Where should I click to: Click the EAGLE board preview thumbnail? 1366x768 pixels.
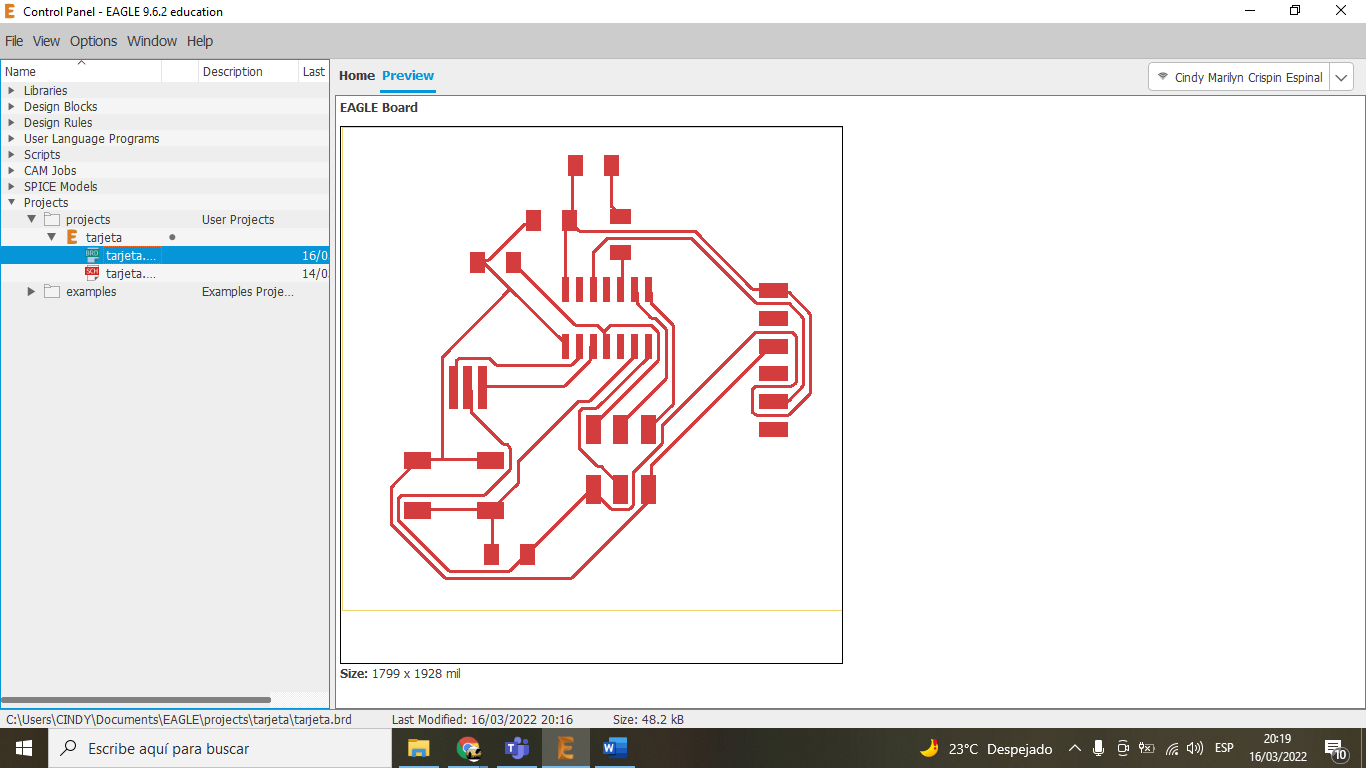point(591,394)
